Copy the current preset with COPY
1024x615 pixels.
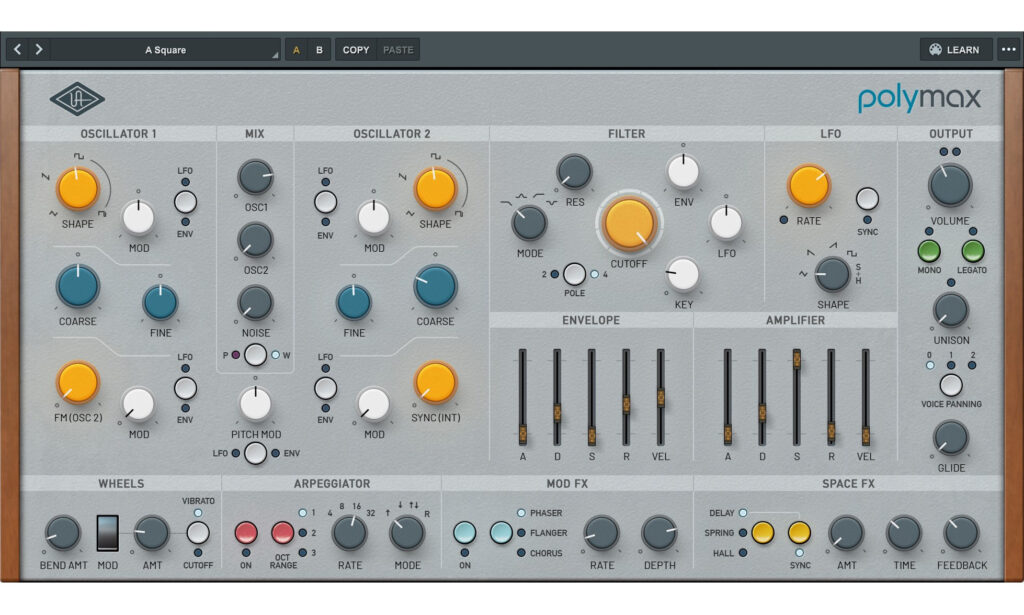tap(355, 48)
